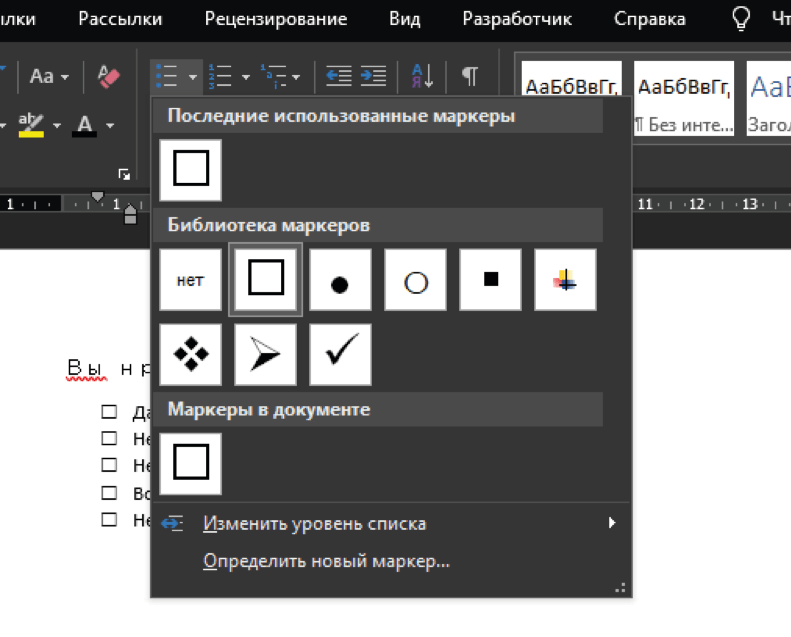Click the first-line indent ruler marker
The height and width of the screenshot is (637, 791).
tap(97, 196)
